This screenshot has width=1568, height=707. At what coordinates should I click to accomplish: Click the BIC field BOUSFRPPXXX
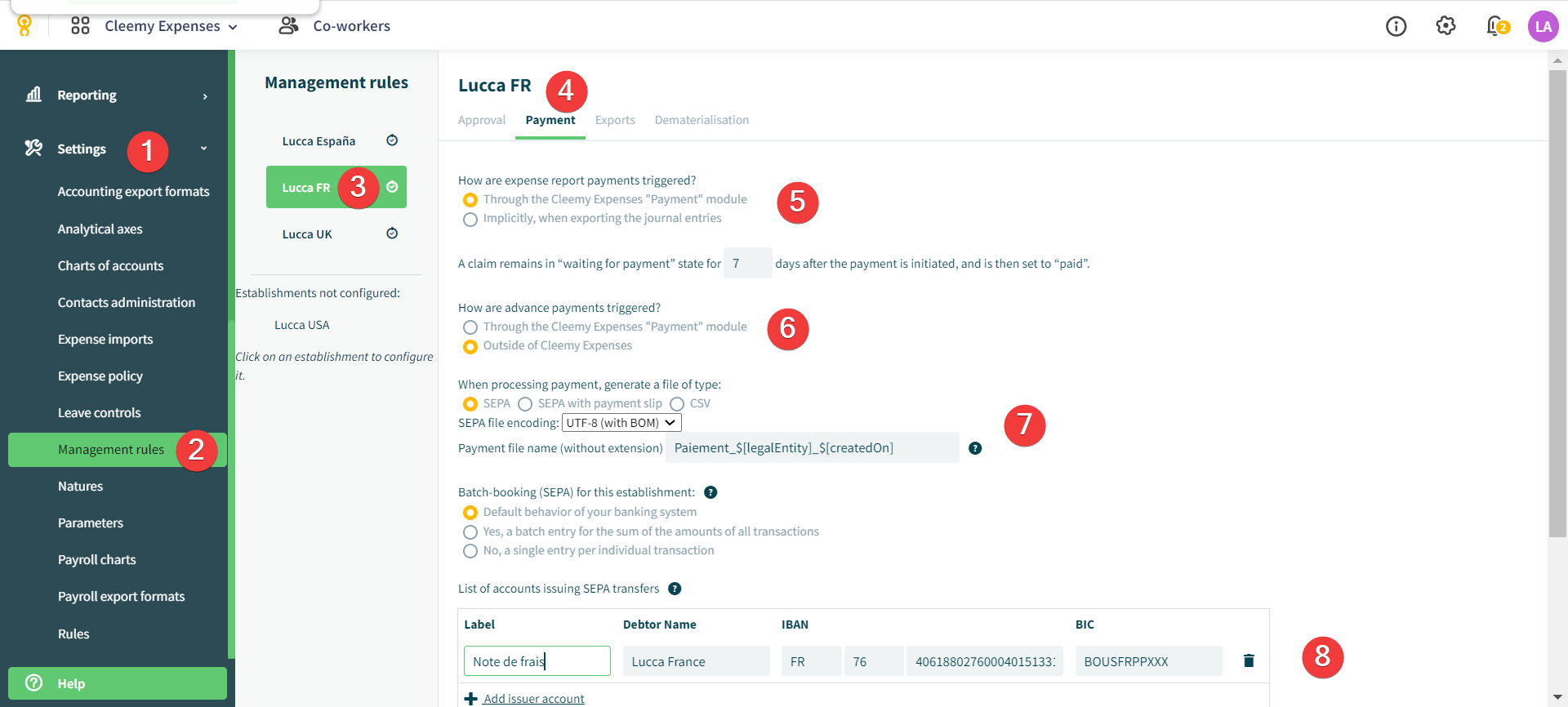coord(1149,661)
